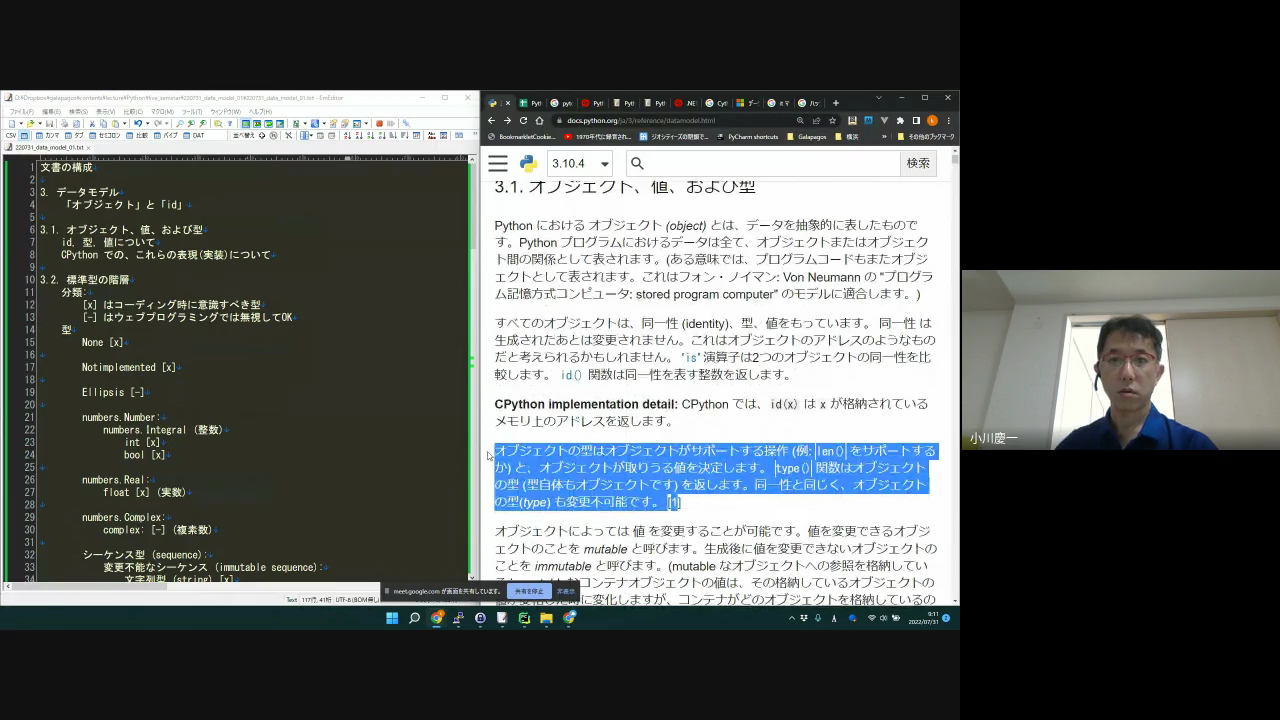Open hidden bookmarks via the chevron
The height and width of the screenshot is (720, 1280).
click(x=884, y=137)
